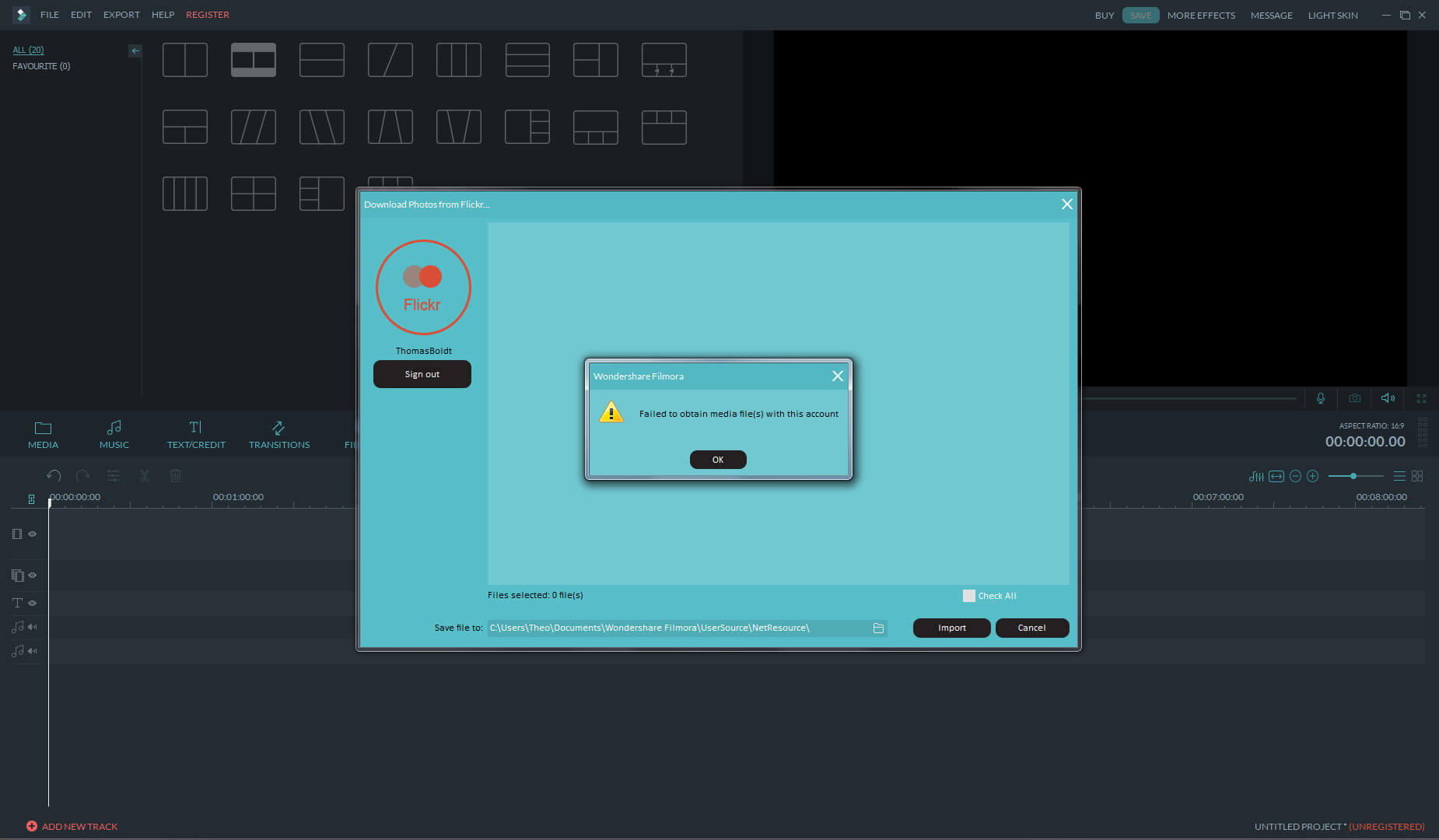The height and width of the screenshot is (840, 1439).
Task: Open MORE EFFECTS in the top bar
Action: point(1201,16)
